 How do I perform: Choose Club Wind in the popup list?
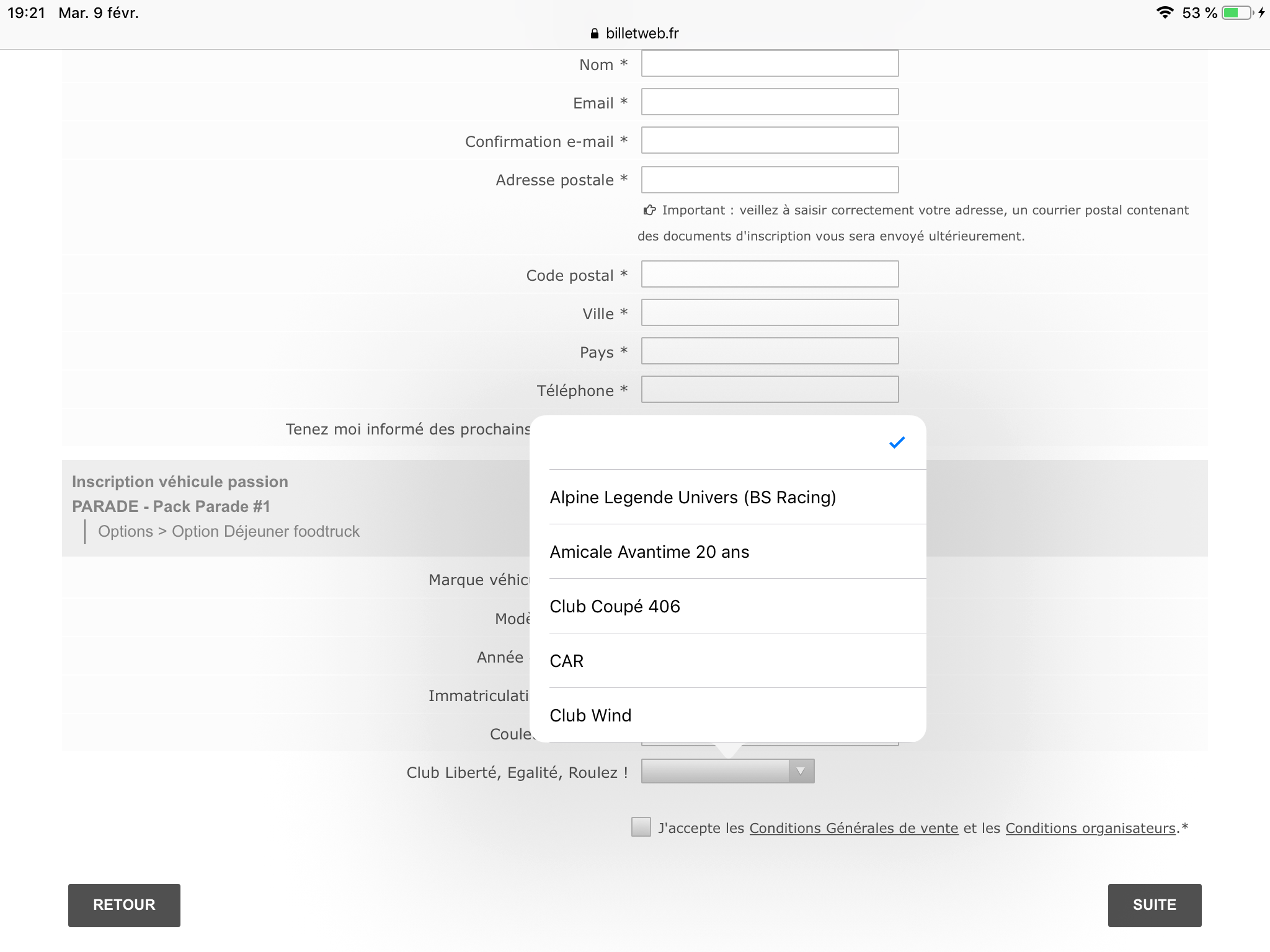tap(590, 715)
